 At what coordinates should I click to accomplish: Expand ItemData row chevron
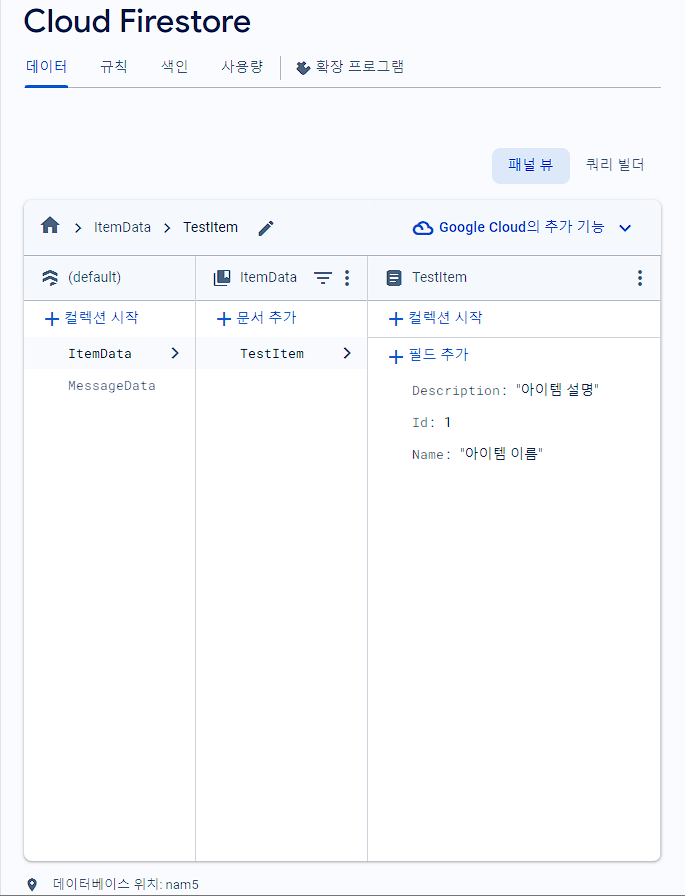click(175, 353)
